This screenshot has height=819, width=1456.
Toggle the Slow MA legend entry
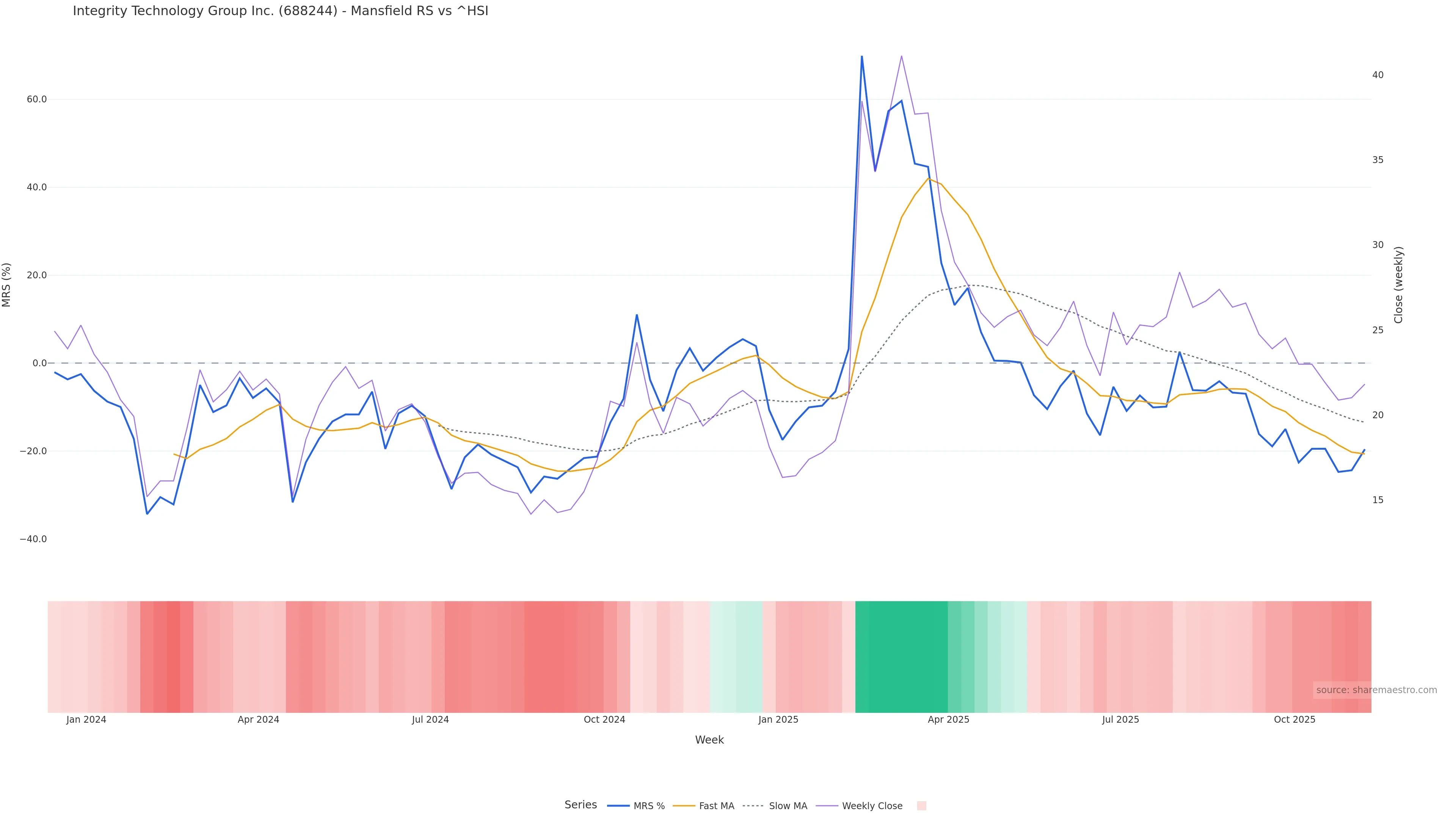click(788, 806)
